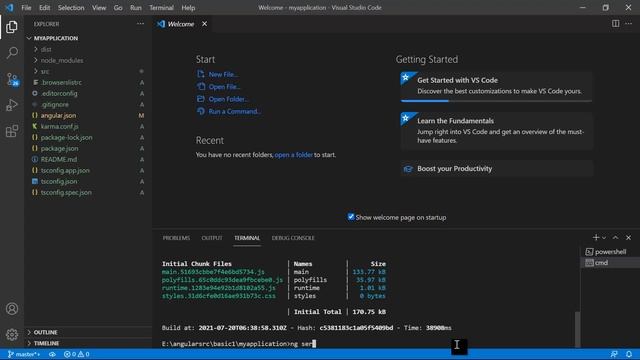Screen dimensions: 640x360
Task: Click the feedback icon in status bar
Action: point(614,354)
